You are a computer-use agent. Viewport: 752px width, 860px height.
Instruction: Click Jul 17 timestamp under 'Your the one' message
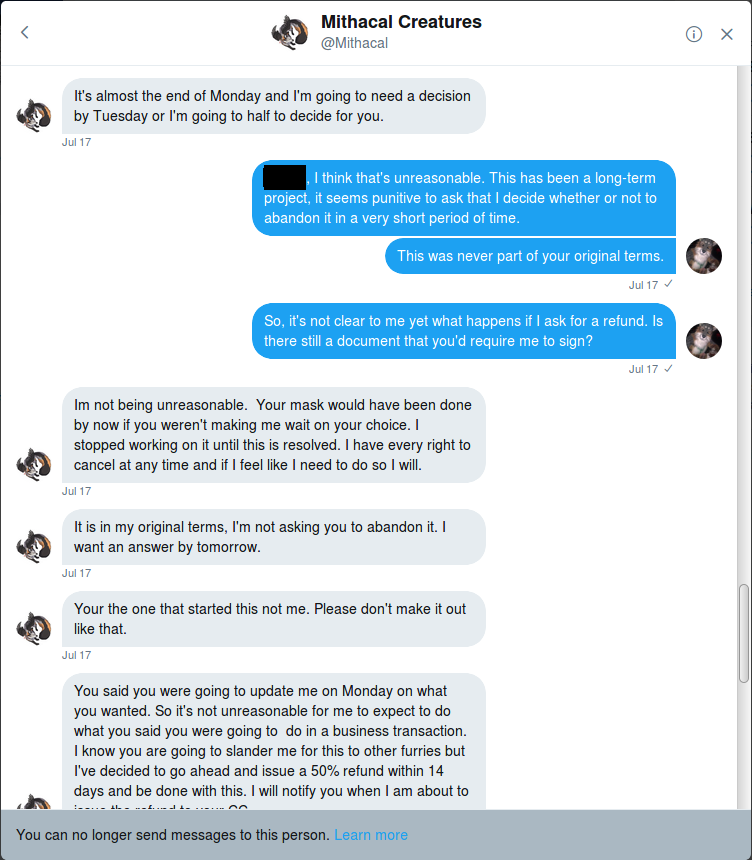click(x=76, y=655)
